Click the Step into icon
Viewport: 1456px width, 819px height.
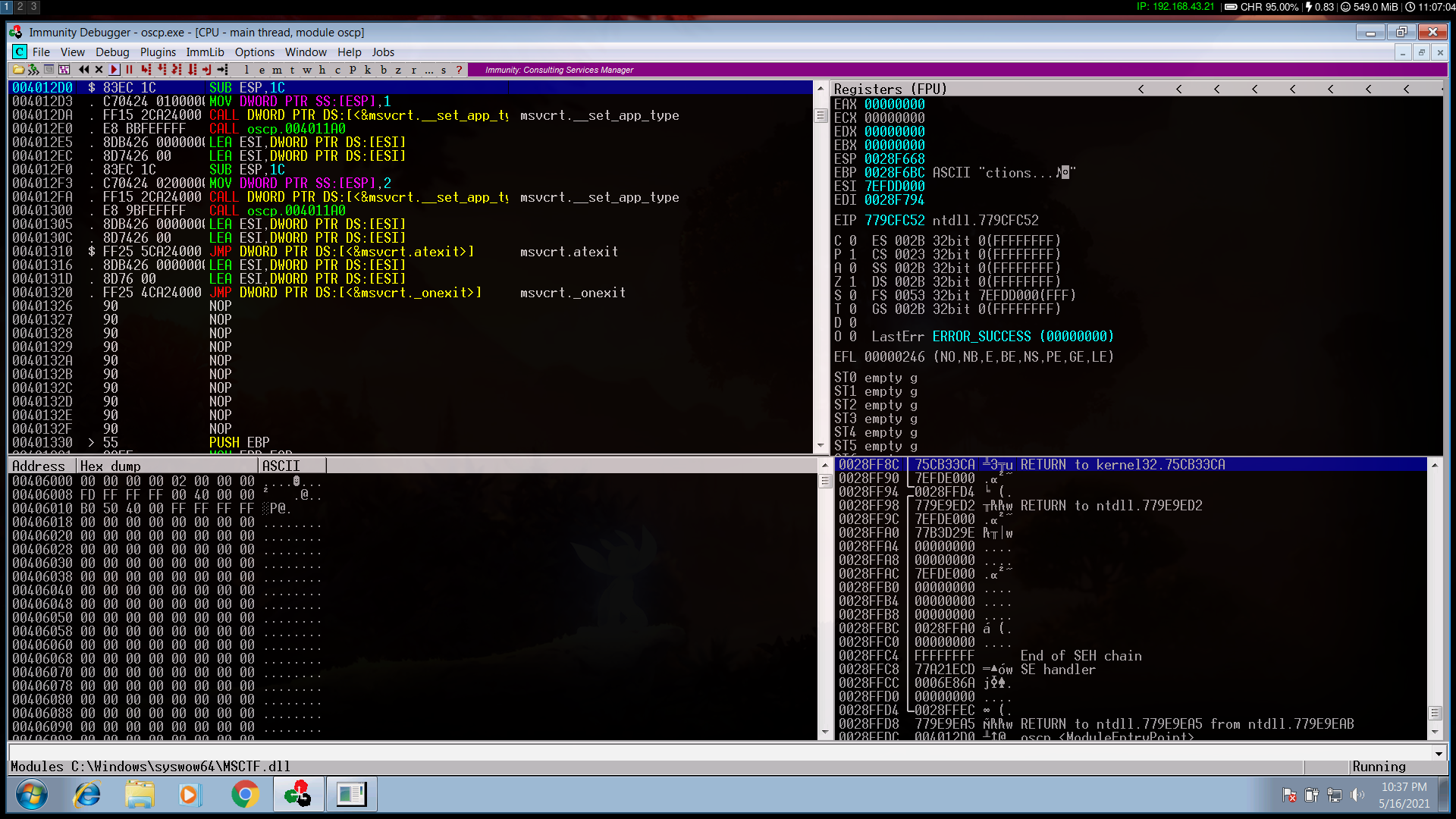click(146, 70)
